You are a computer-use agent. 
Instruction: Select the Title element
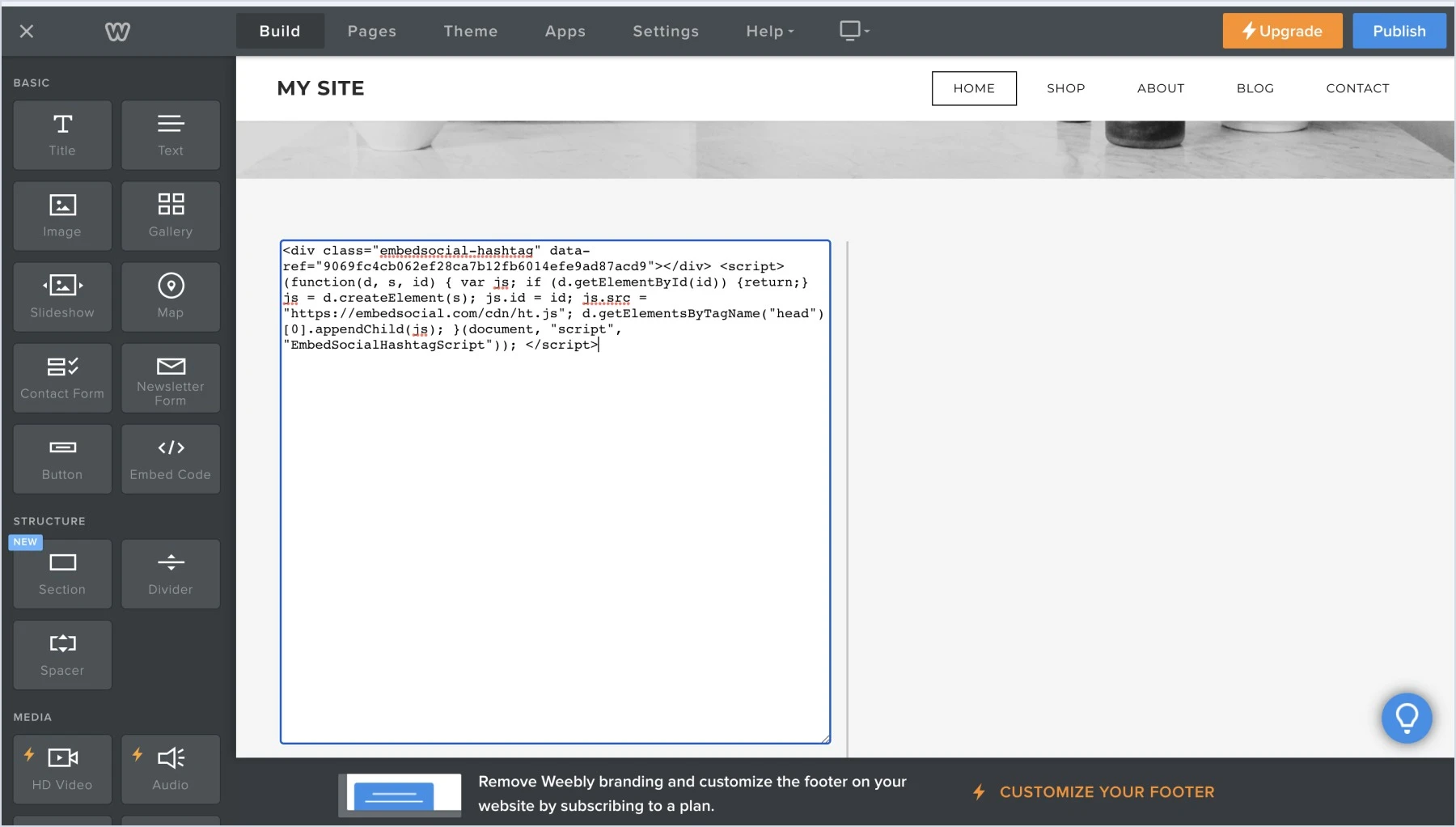62,135
